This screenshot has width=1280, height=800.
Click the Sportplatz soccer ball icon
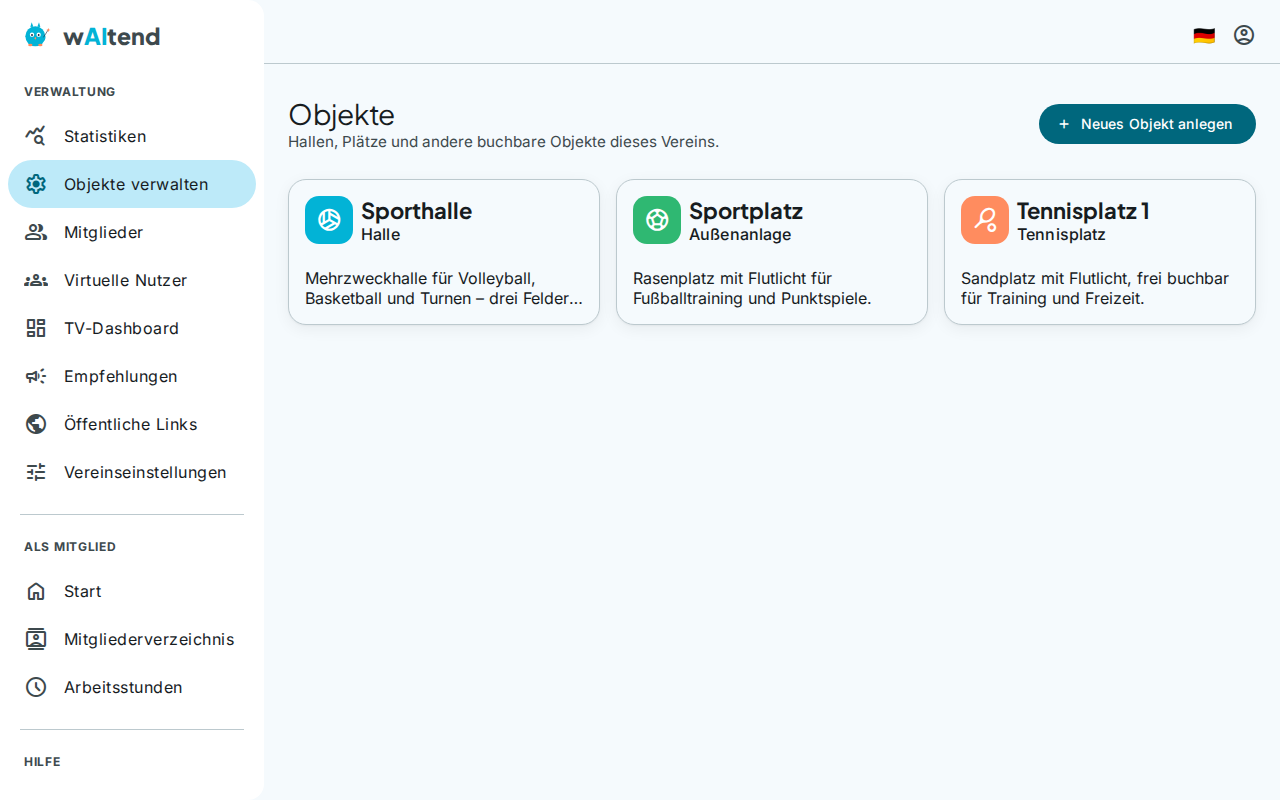click(657, 220)
